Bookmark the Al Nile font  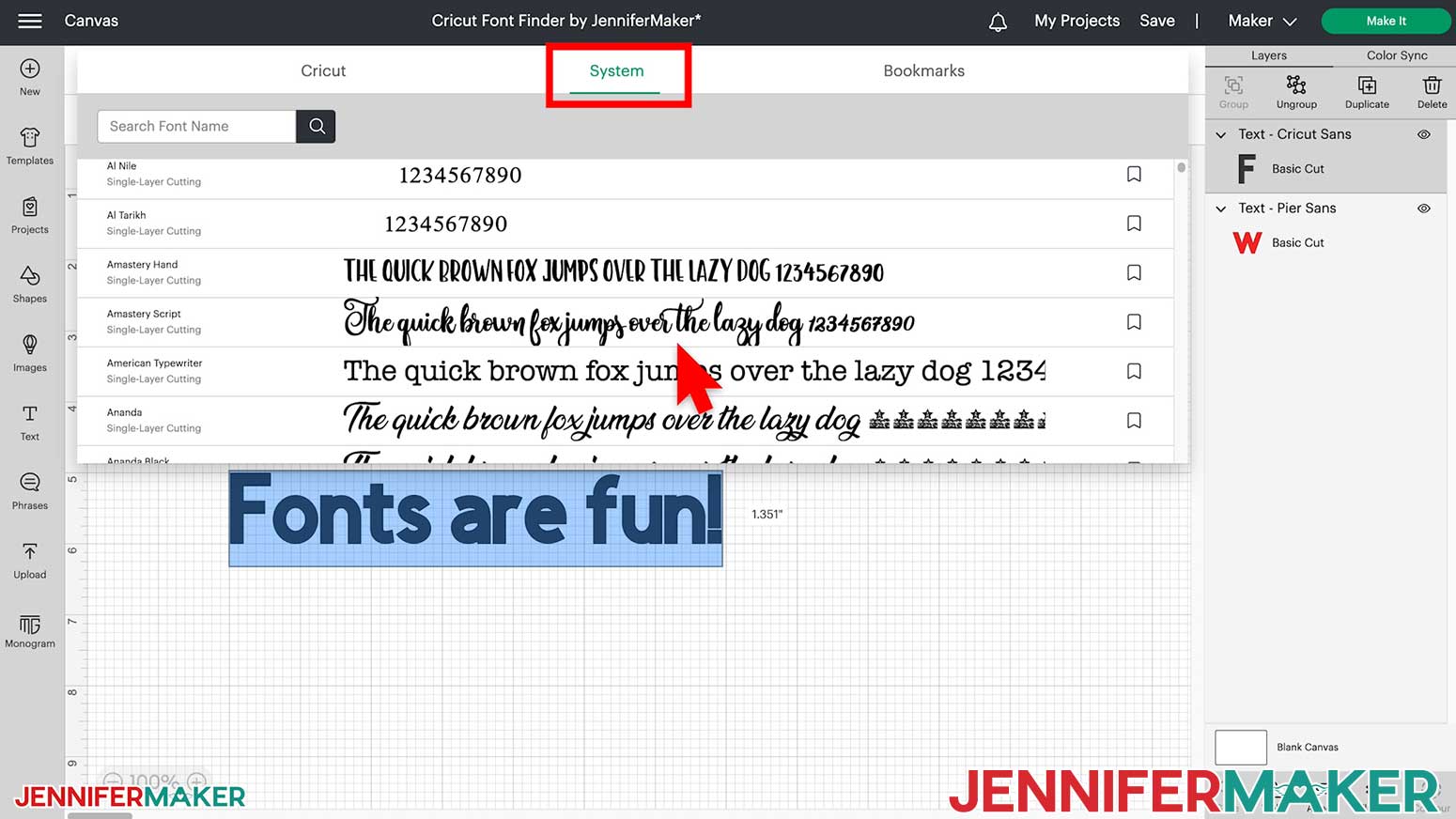point(1134,175)
